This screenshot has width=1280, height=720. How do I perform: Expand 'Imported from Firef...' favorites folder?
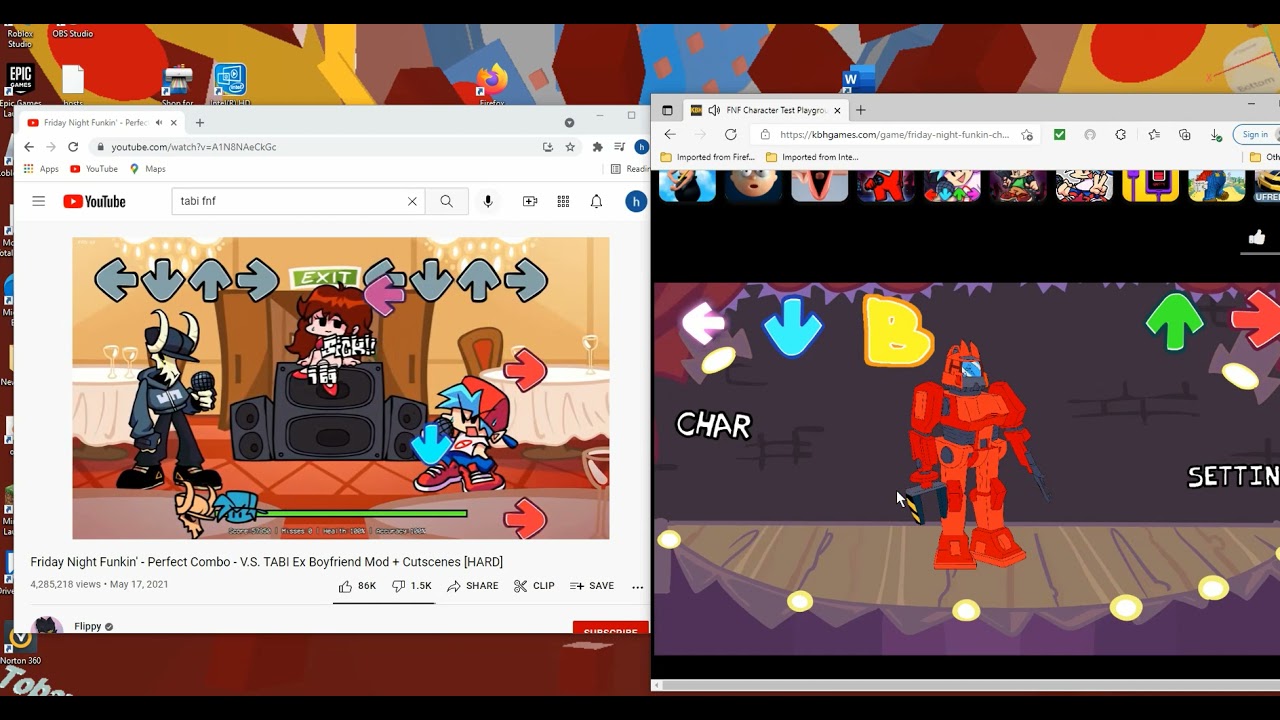click(708, 157)
